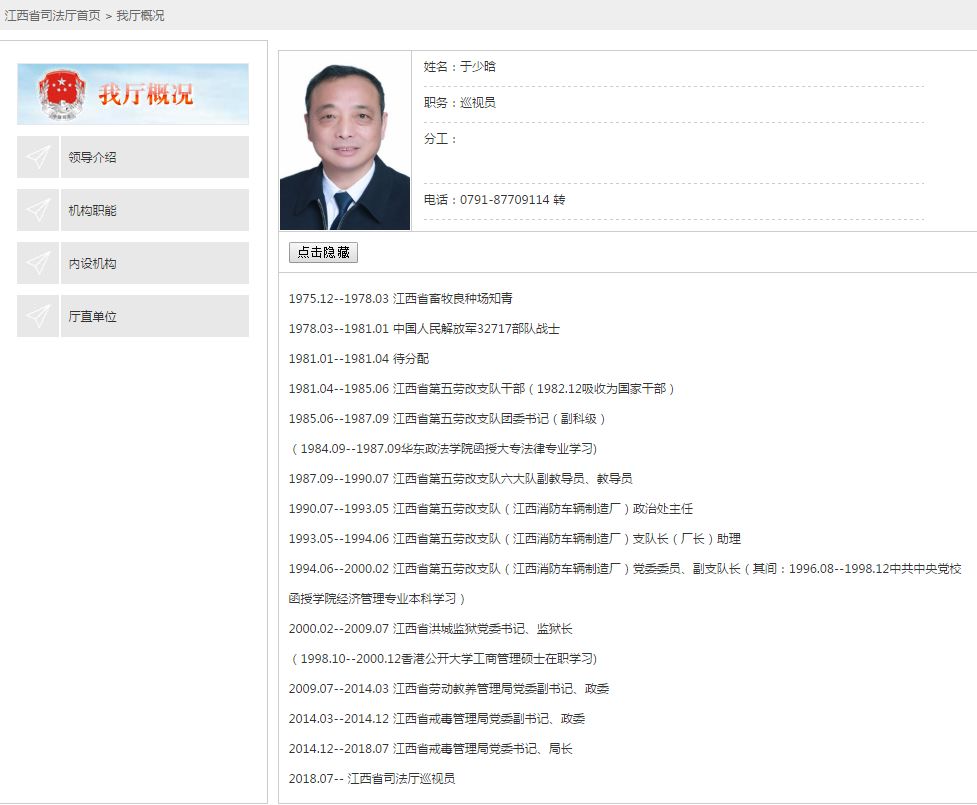Screen dimensions: 977x805
Task: Open 江西省司法厅首页 breadcrumb link
Action: (x=52, y=16)
